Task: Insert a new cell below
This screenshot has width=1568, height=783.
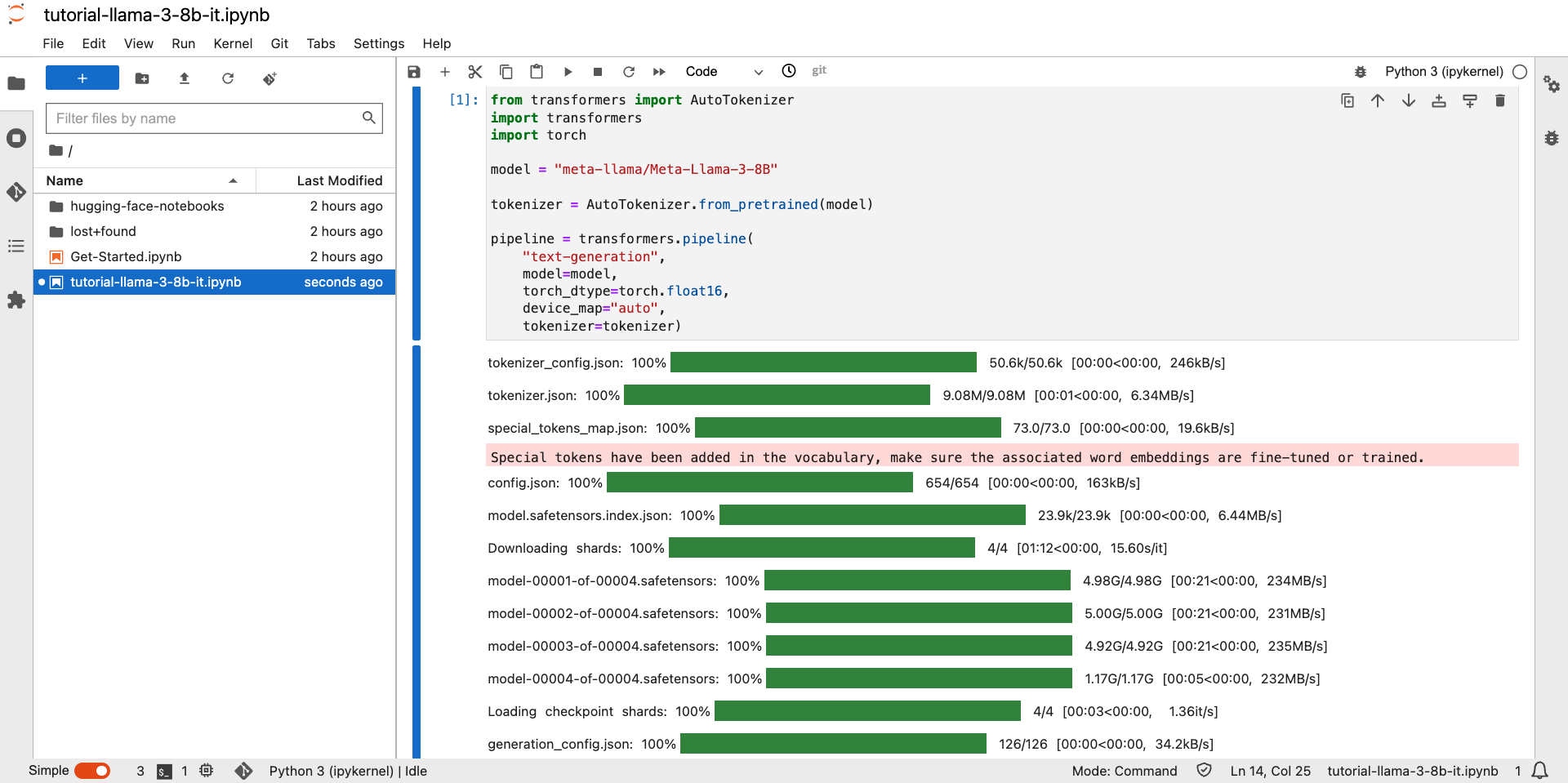Action: coord(445,72)
